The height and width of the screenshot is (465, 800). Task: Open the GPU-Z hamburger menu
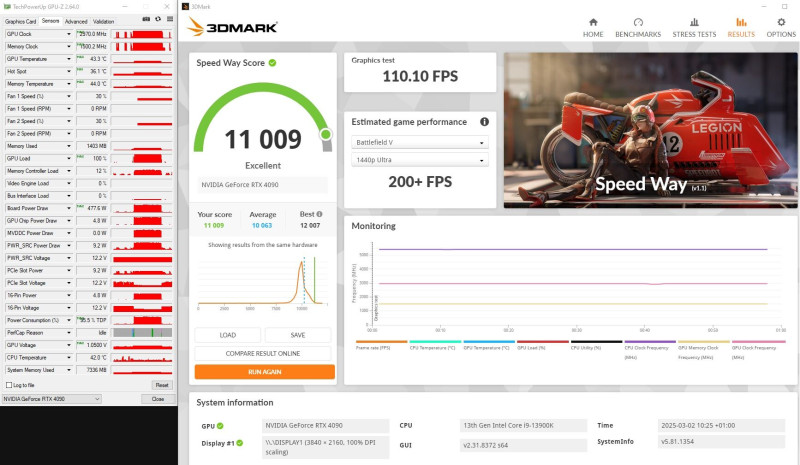click(170, 19)
